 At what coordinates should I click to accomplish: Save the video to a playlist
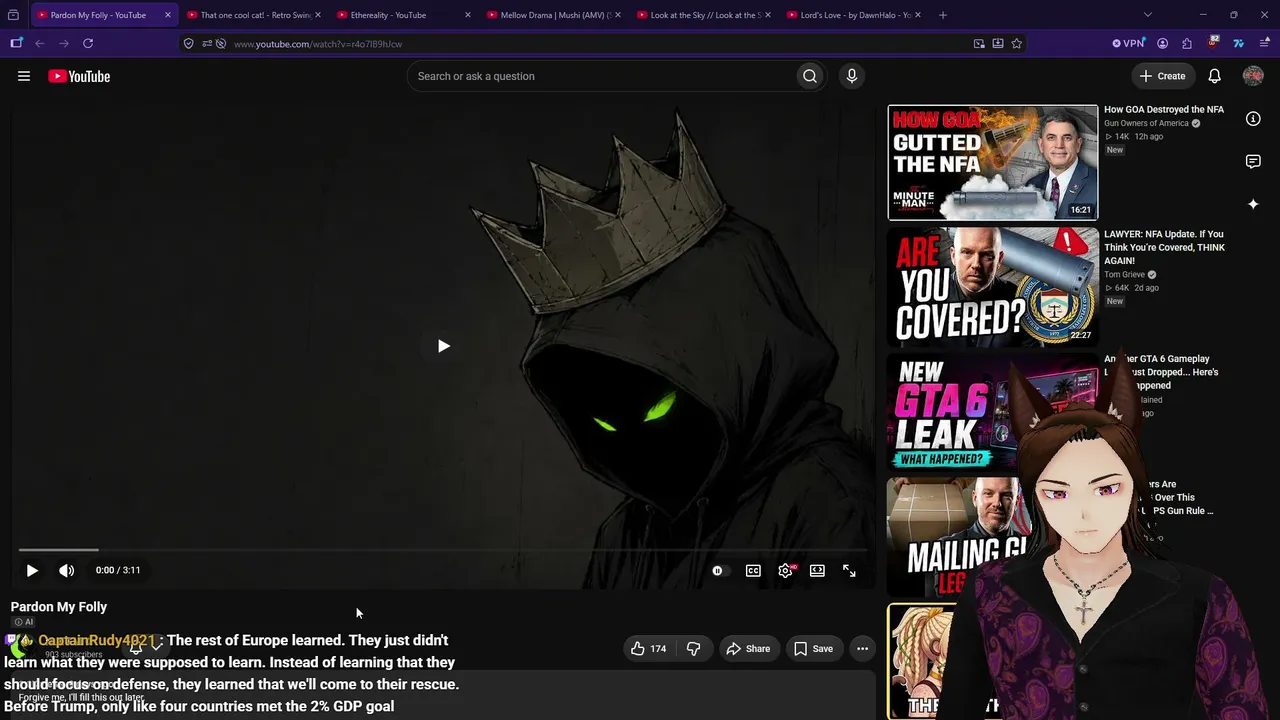click(x=813, y=649)
